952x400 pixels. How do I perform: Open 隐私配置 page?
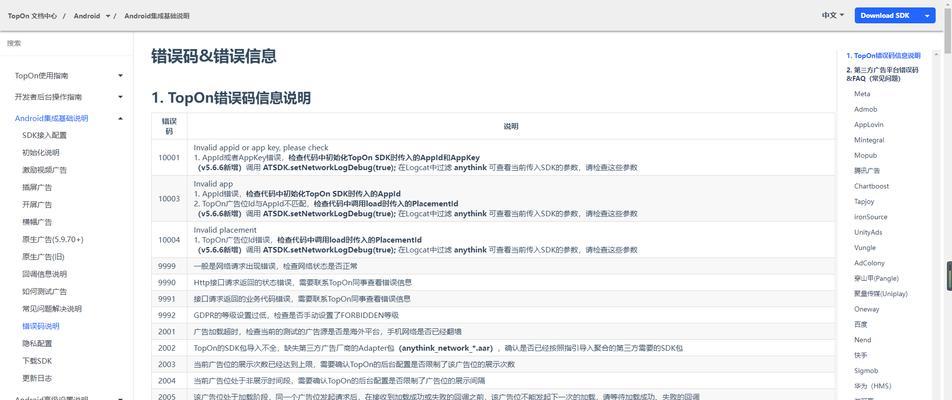(x=37, y=344)
